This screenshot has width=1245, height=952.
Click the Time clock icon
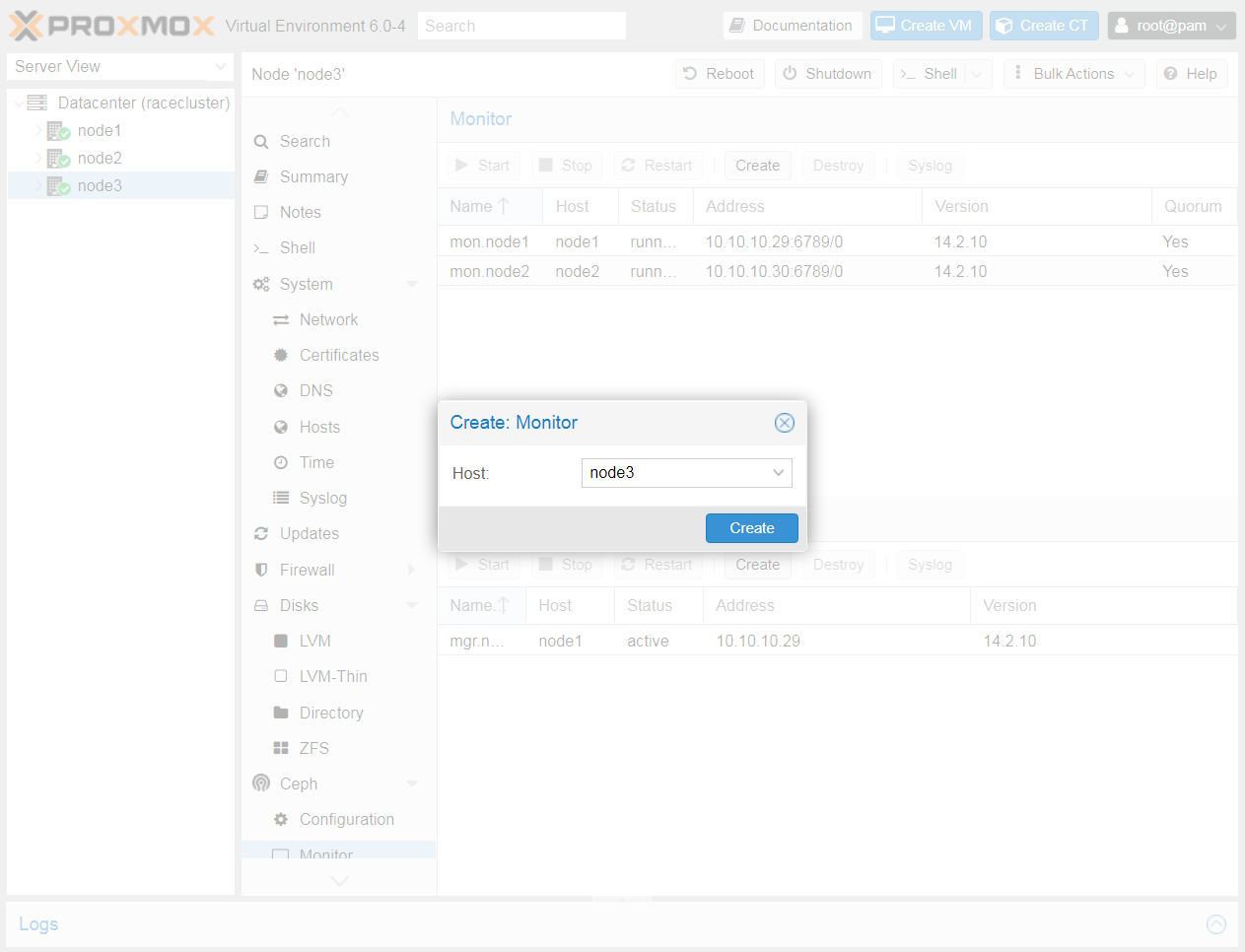click(281, 463)
